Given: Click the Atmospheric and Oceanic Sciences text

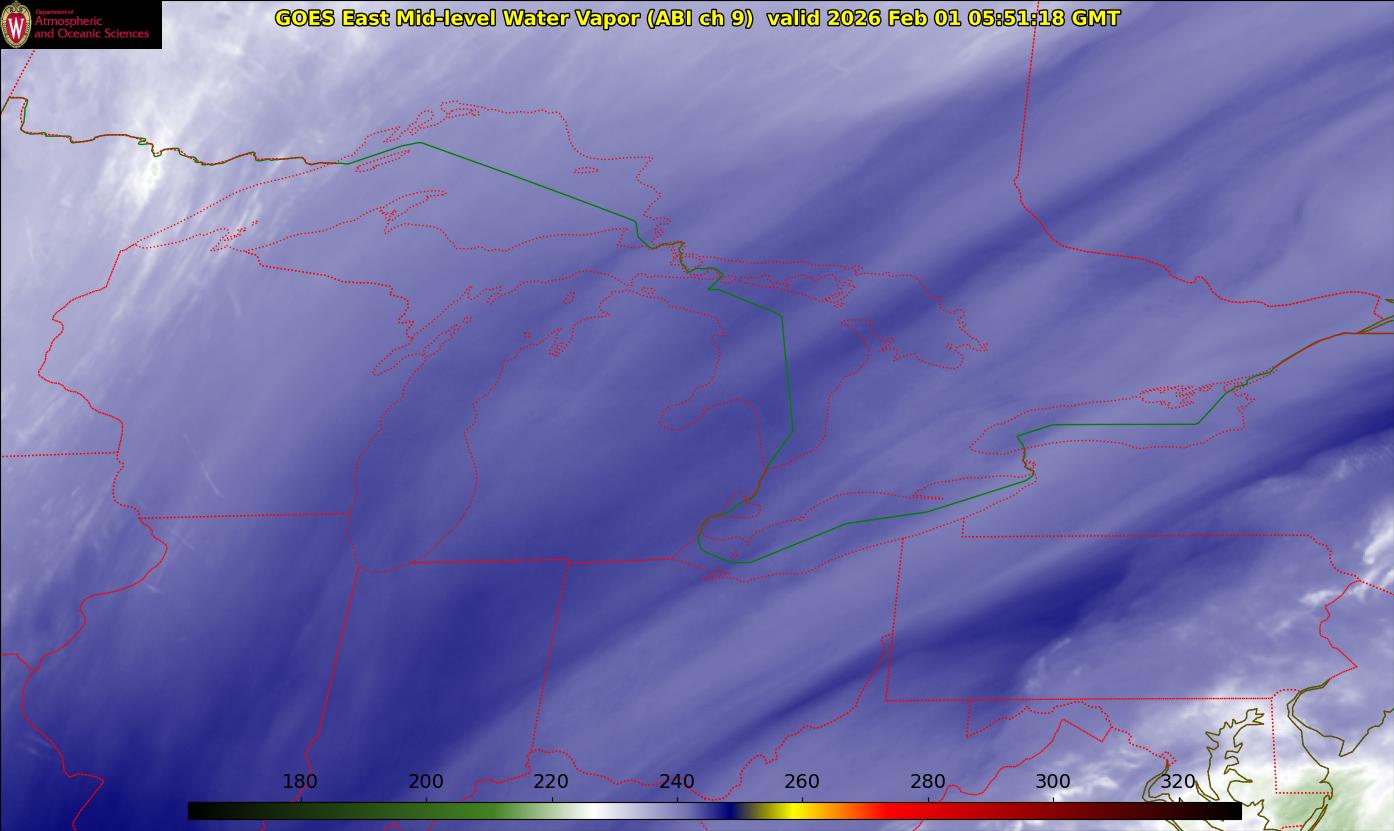Looking at the screenshot, I should click(91, 27).
